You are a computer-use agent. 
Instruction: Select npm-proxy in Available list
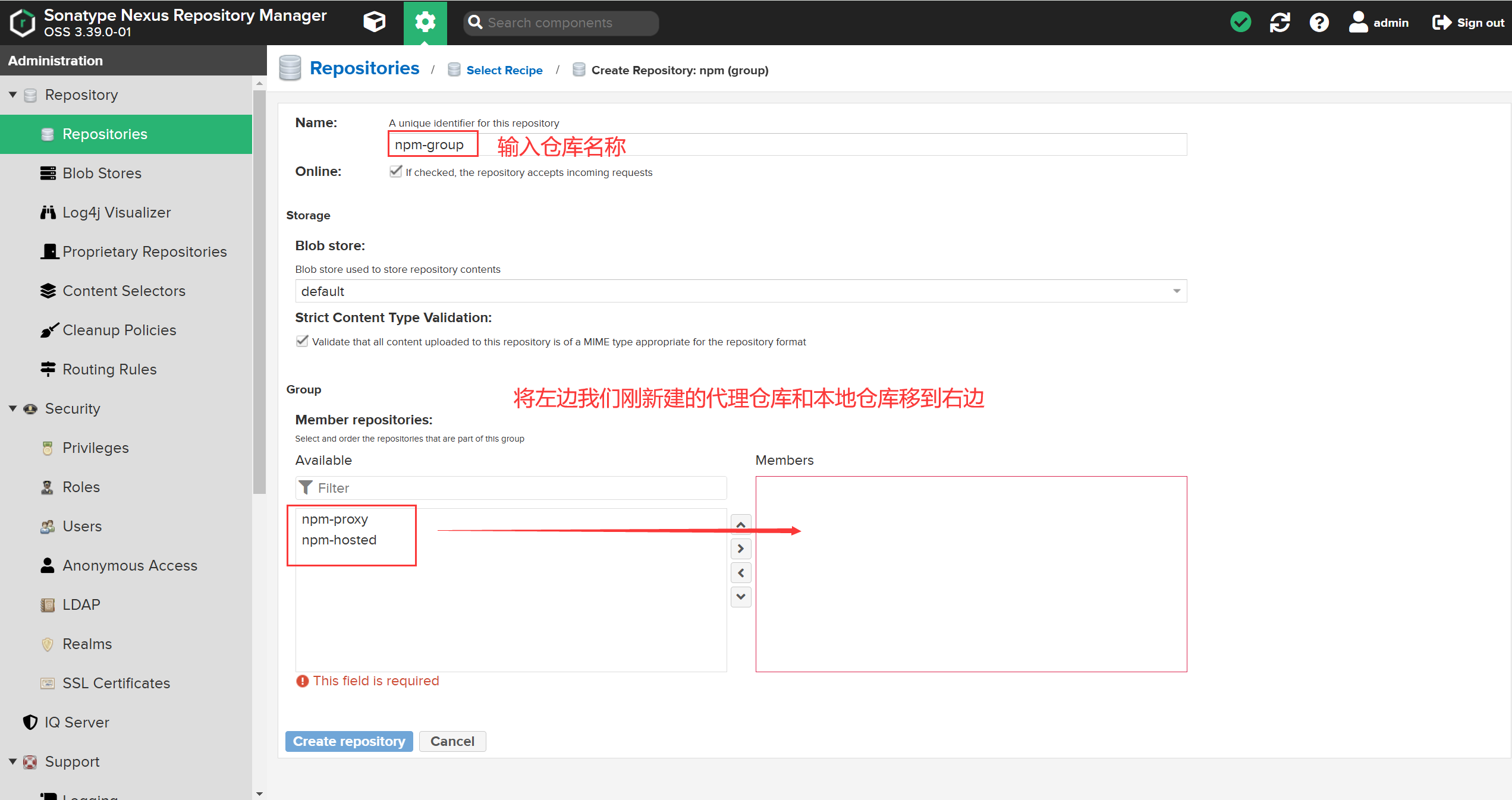[335, 519]
